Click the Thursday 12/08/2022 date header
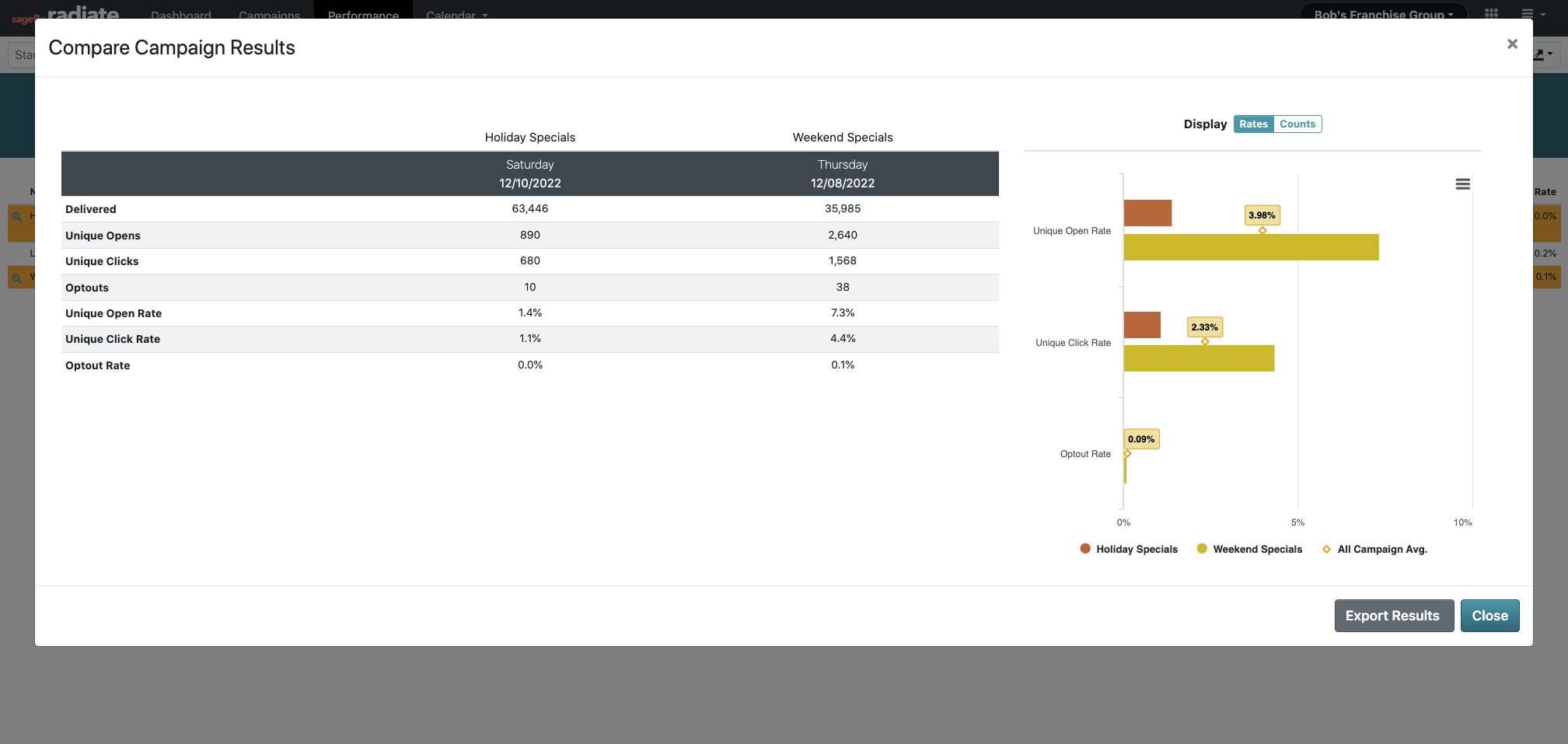Viewport: 1568px width, 744px height. click(843, 174)
